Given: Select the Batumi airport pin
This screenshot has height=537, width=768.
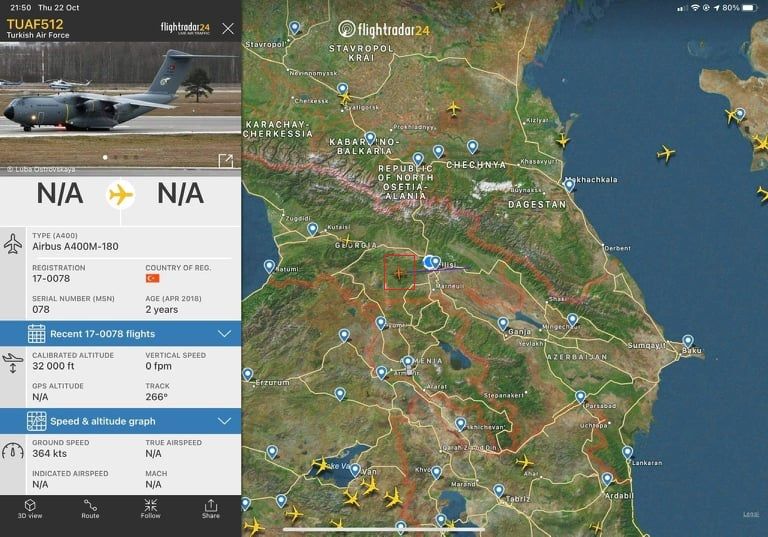Looking at the screenshot, I should (269, 266).
